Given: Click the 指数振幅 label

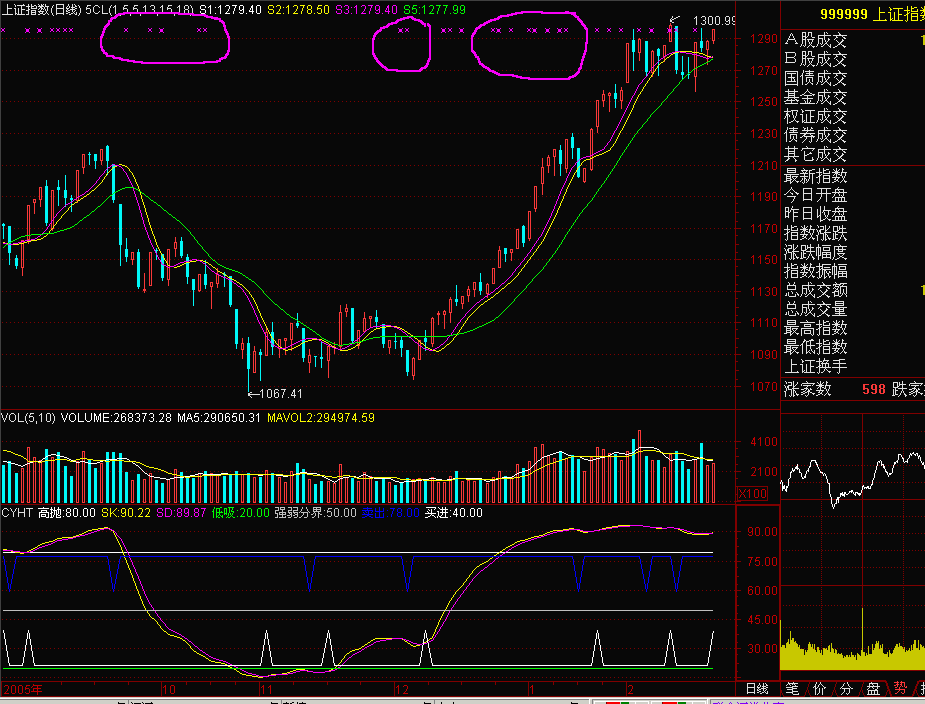Looking at the screenshot, I should tap(815, 271).
